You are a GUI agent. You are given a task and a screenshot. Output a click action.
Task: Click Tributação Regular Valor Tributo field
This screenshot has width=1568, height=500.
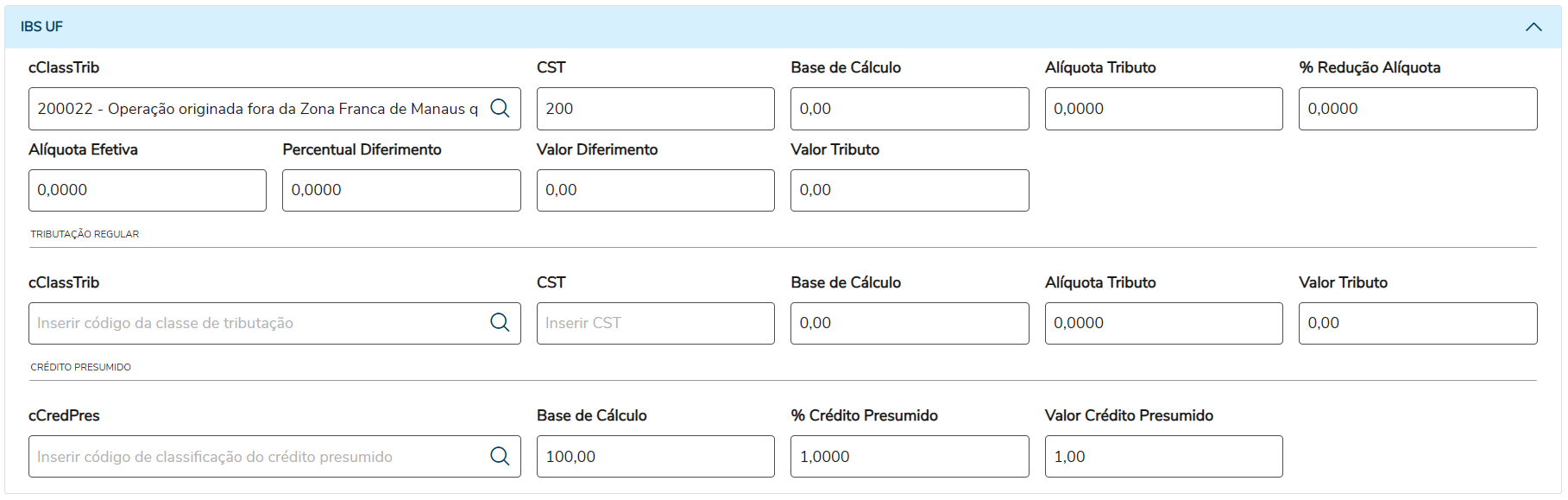click(1417, 323)
